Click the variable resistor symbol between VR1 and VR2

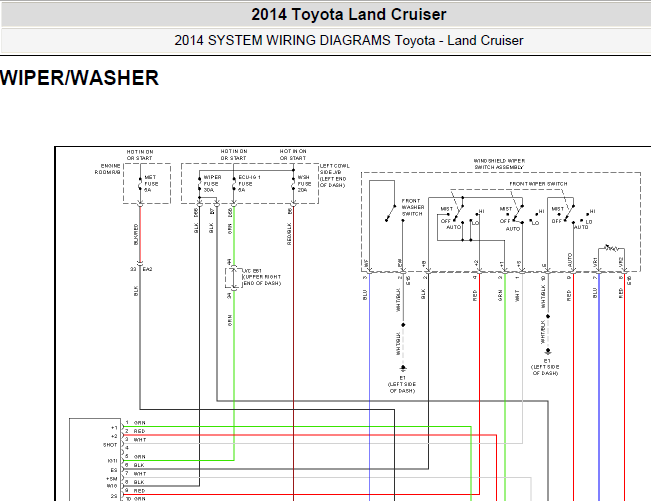[x=611, y=248]
